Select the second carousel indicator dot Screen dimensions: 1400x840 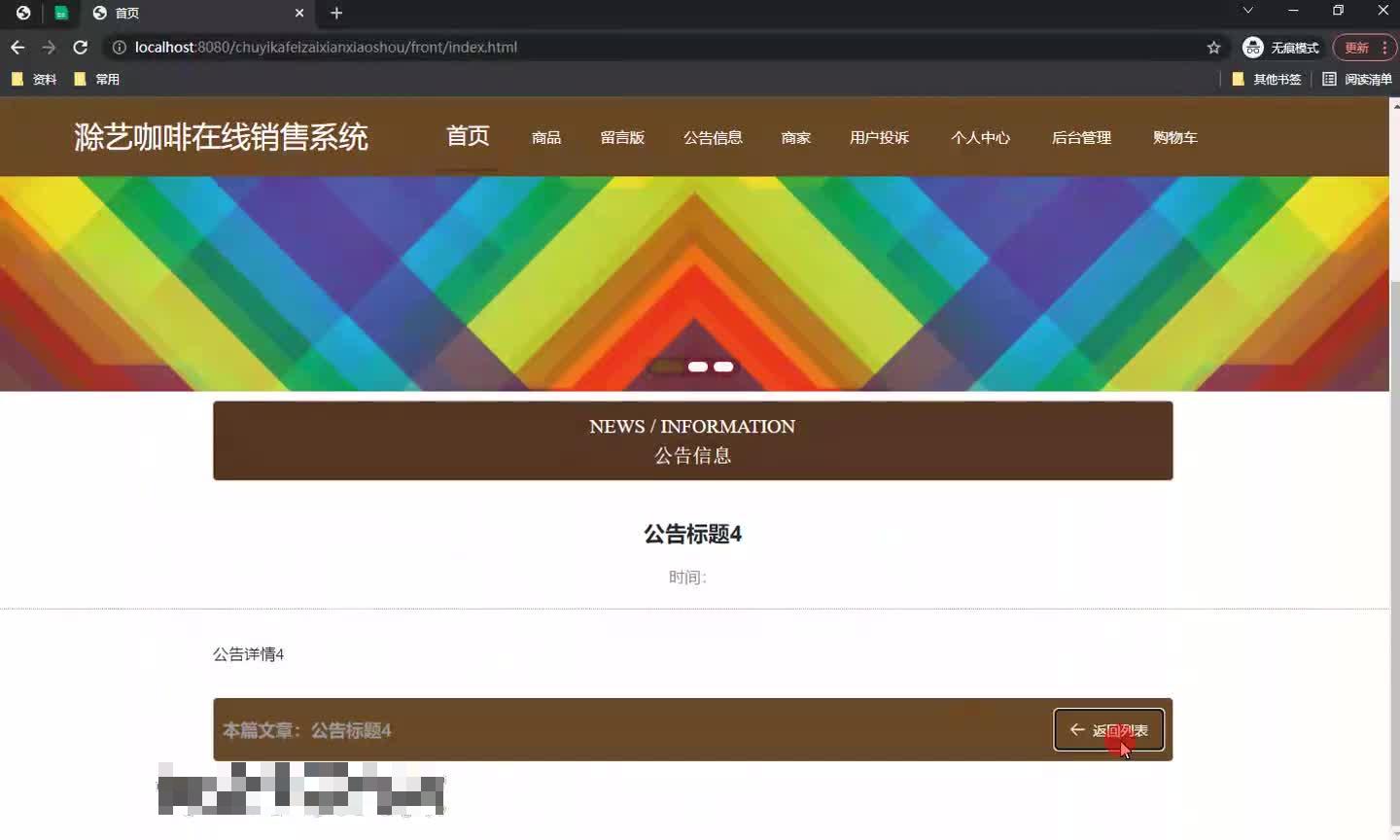click(x=697, y=367)
